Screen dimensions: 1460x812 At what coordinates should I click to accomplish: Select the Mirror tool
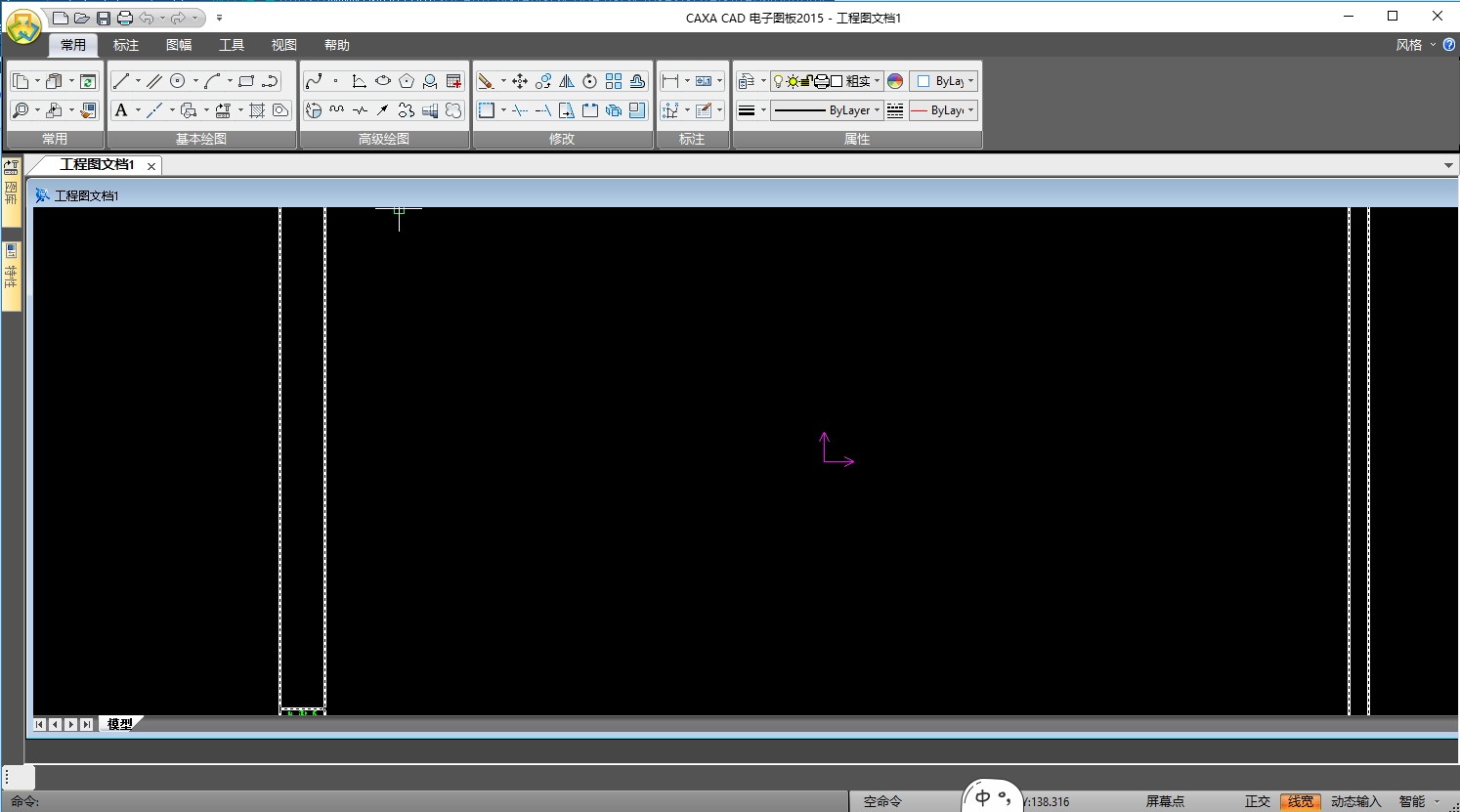pos(567,81)
